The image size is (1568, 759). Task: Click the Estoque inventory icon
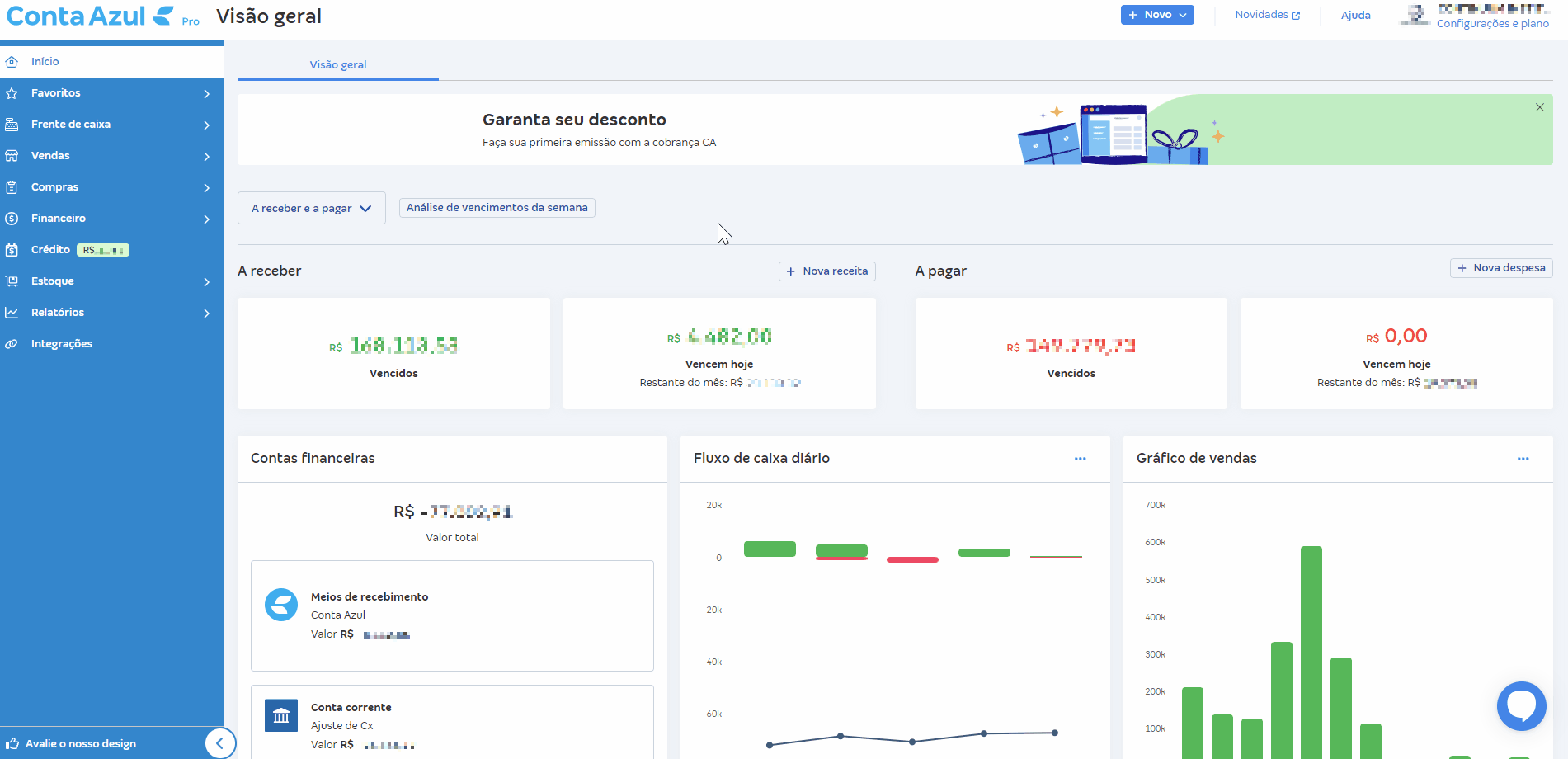point(12,281)
